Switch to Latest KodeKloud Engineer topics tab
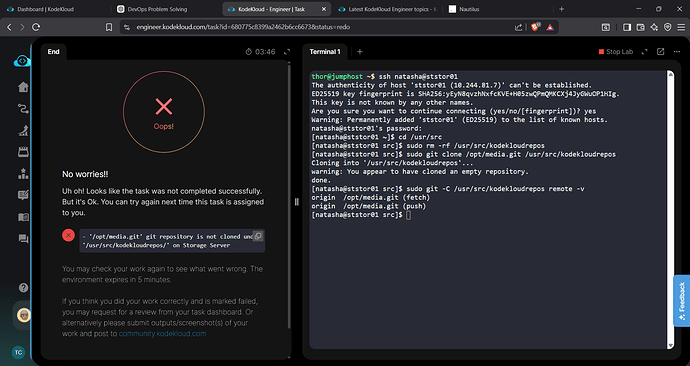 388,9
